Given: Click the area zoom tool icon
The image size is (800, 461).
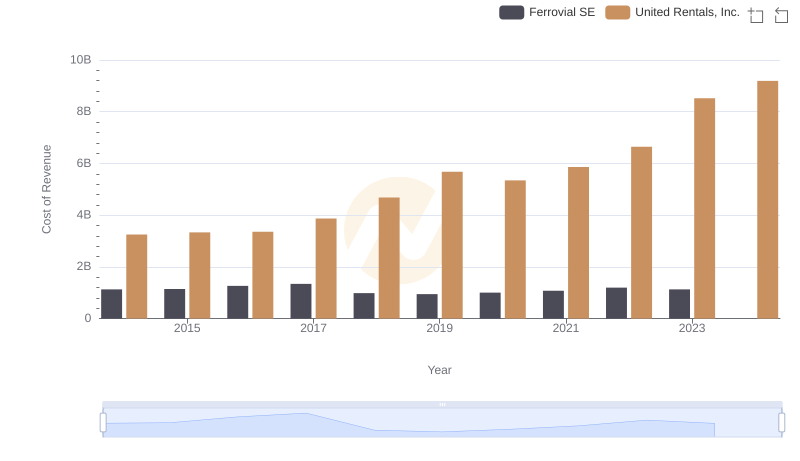Looking at the screenshot, I should pyautogui.click(x=756, y=15).
